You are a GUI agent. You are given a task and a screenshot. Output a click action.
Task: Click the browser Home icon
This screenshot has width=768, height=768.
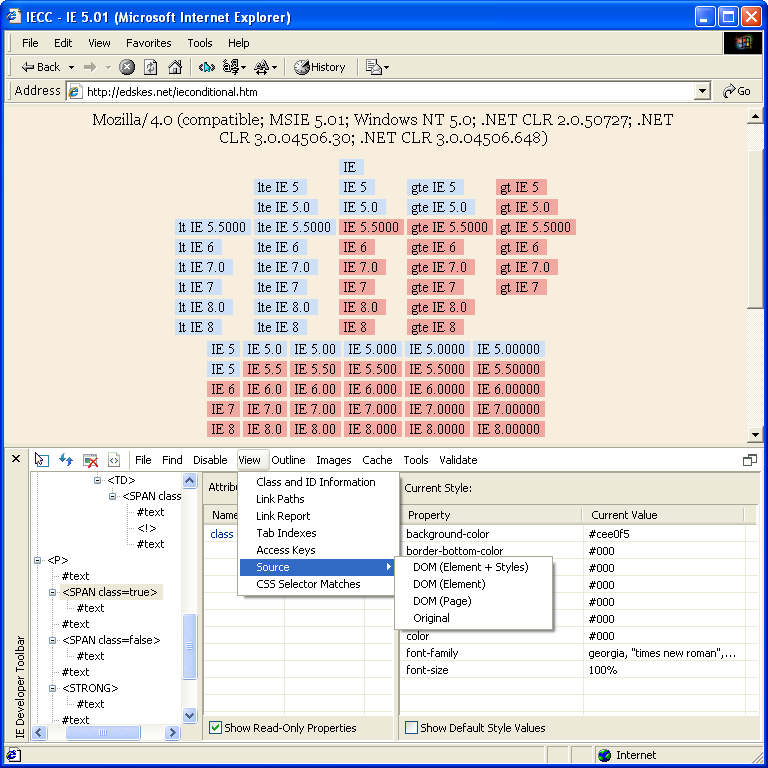point(175,67)
